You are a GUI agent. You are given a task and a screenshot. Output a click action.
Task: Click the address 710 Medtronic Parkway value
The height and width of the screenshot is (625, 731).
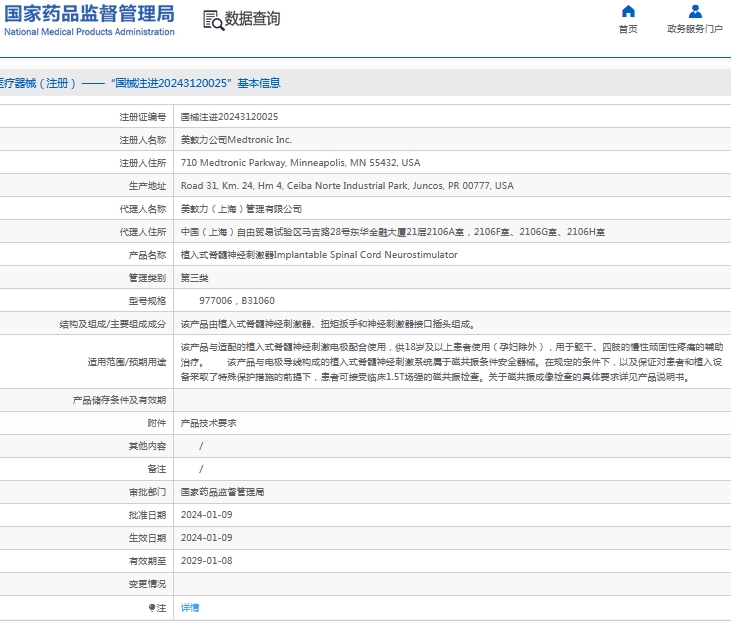tap(300, 163)
